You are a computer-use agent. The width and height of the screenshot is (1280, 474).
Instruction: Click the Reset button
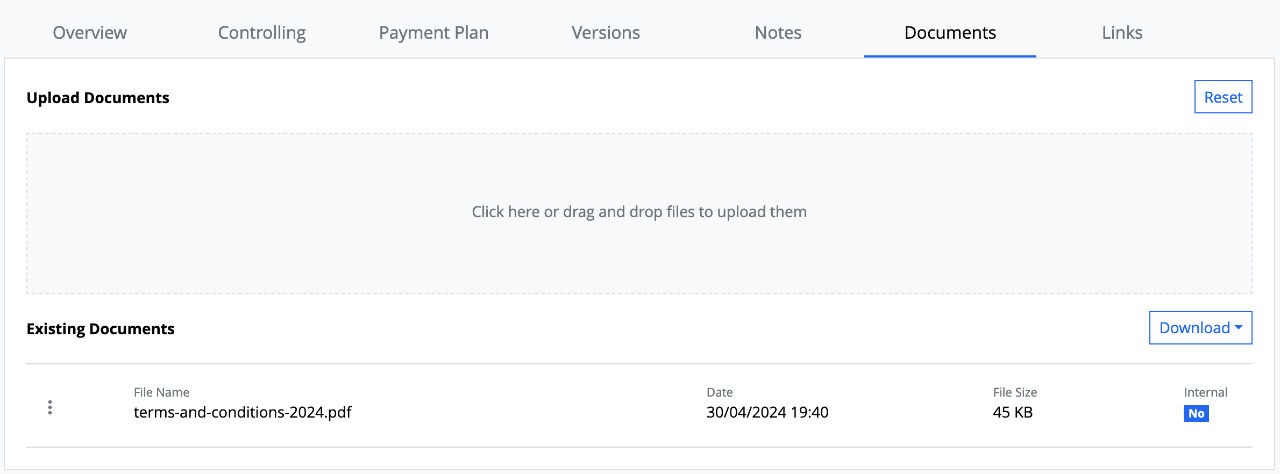(1223, 97)
